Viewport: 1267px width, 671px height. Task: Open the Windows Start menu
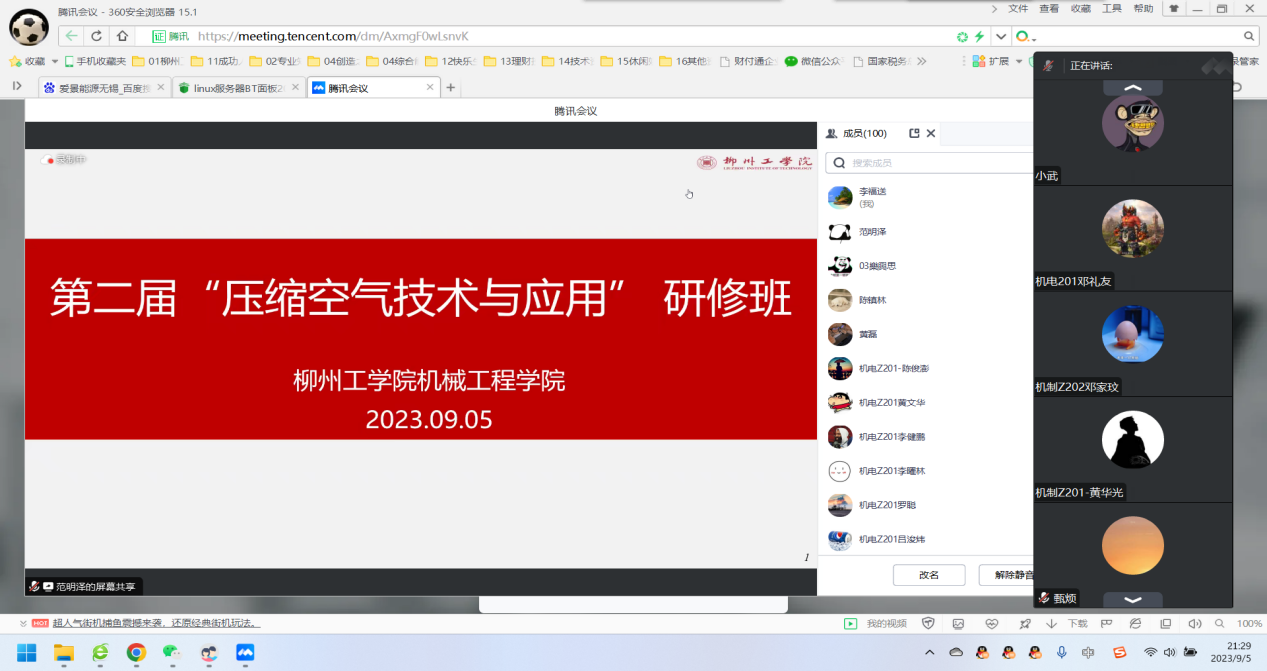[27, 653]
